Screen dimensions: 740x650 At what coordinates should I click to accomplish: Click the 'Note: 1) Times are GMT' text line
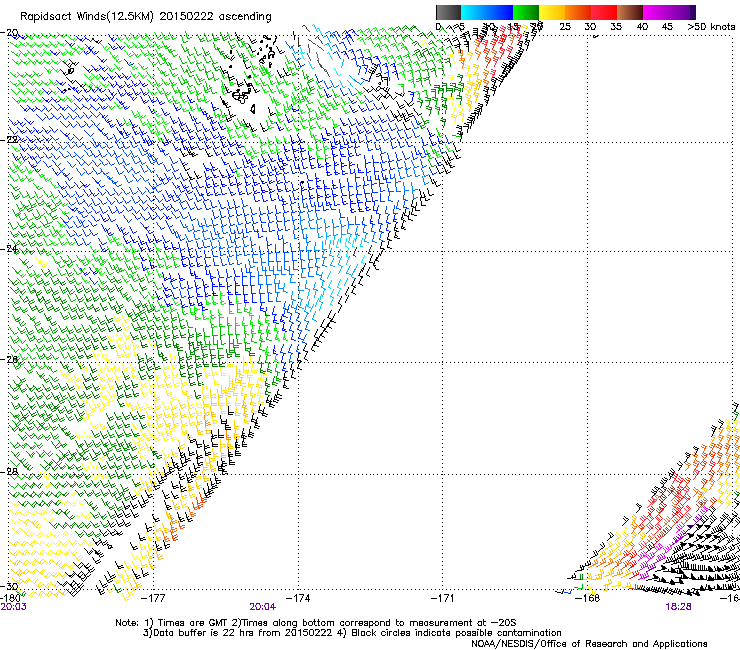(316, 623)
